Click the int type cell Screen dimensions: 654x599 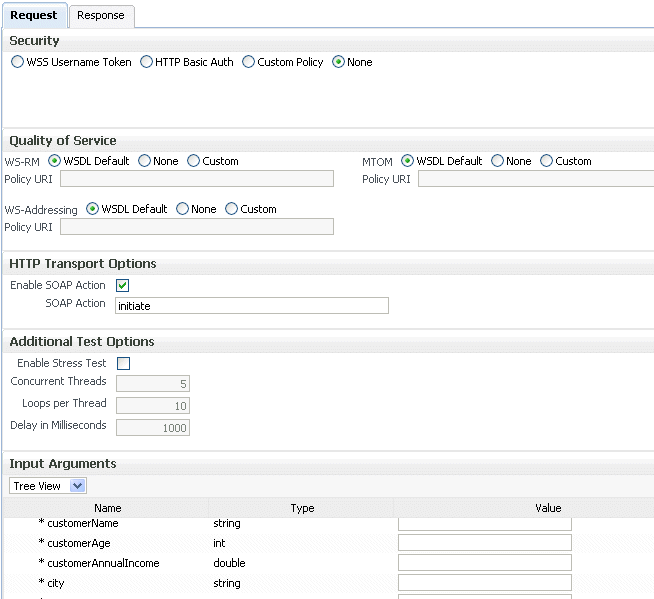219,543
